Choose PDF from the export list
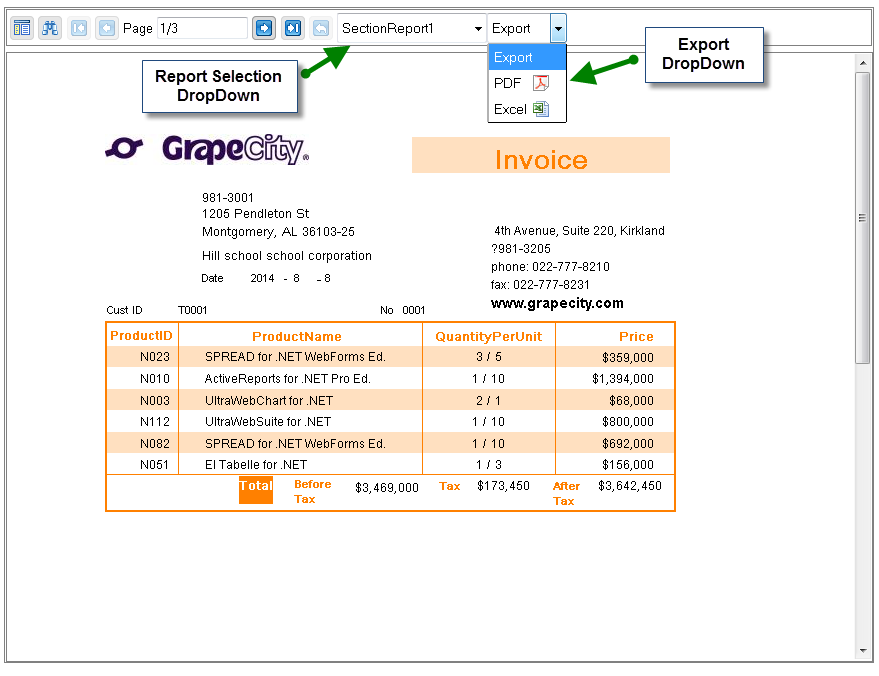 coord(527,83)
